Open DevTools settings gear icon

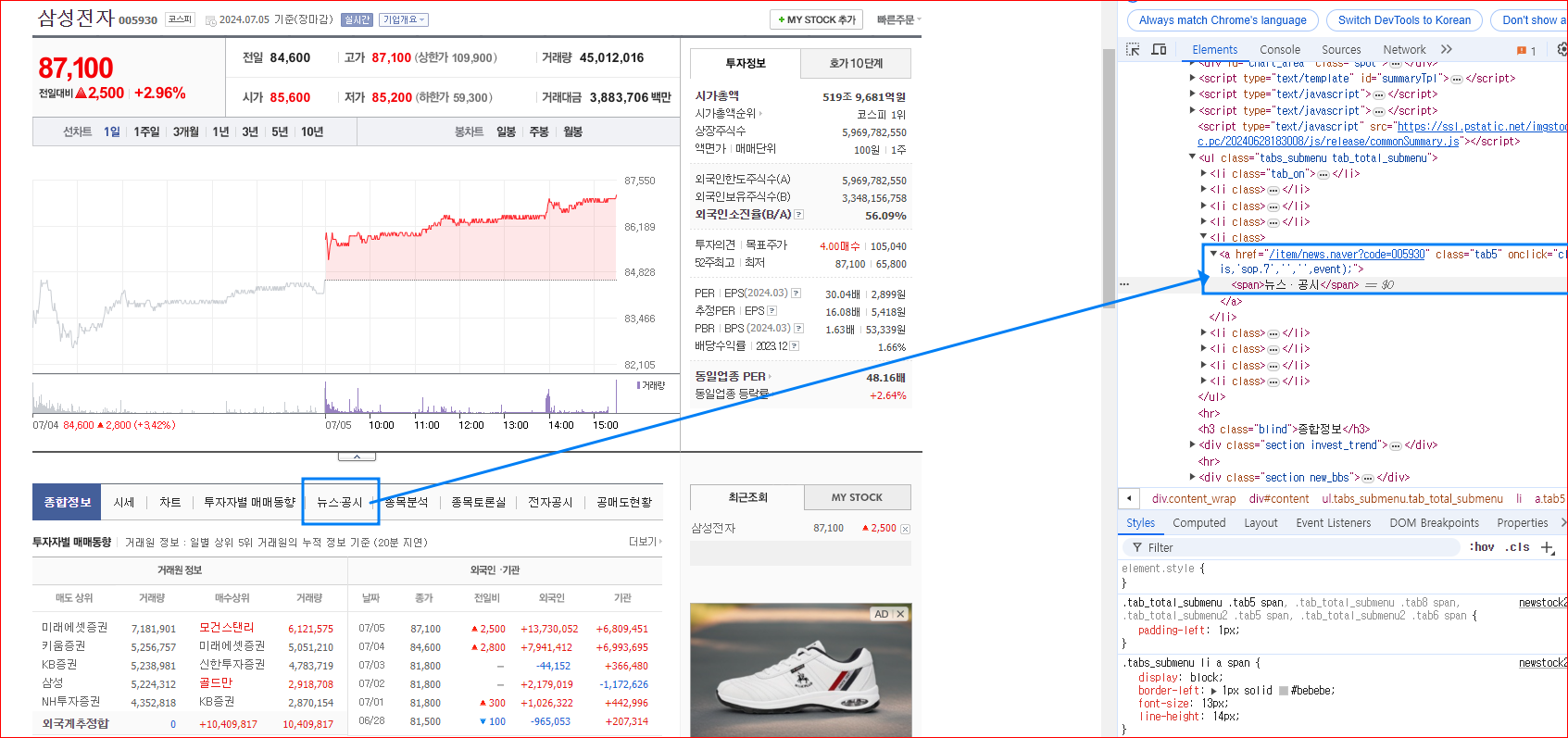tap(1562, 49)
